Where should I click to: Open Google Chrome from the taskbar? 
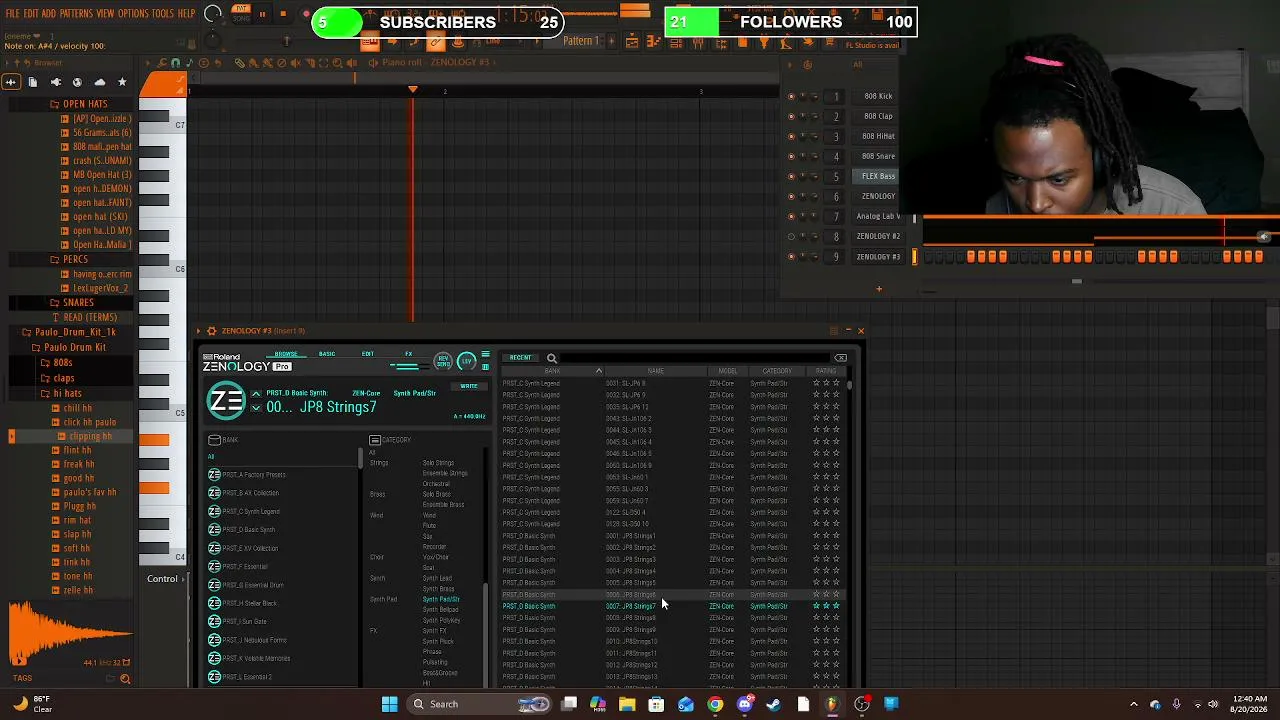(x=715, y=704)
